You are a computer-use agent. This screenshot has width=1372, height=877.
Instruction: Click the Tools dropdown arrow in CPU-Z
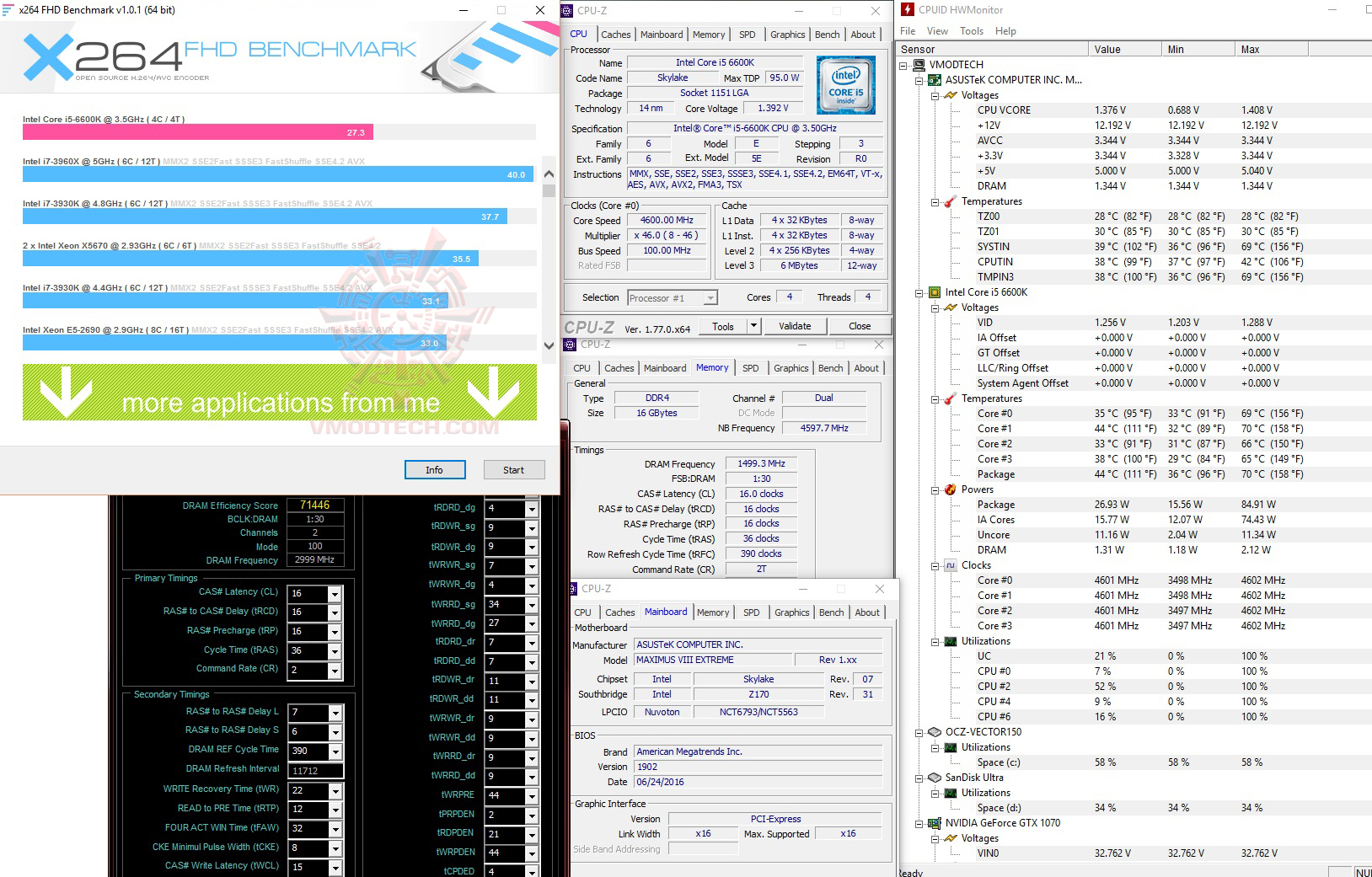753,326
